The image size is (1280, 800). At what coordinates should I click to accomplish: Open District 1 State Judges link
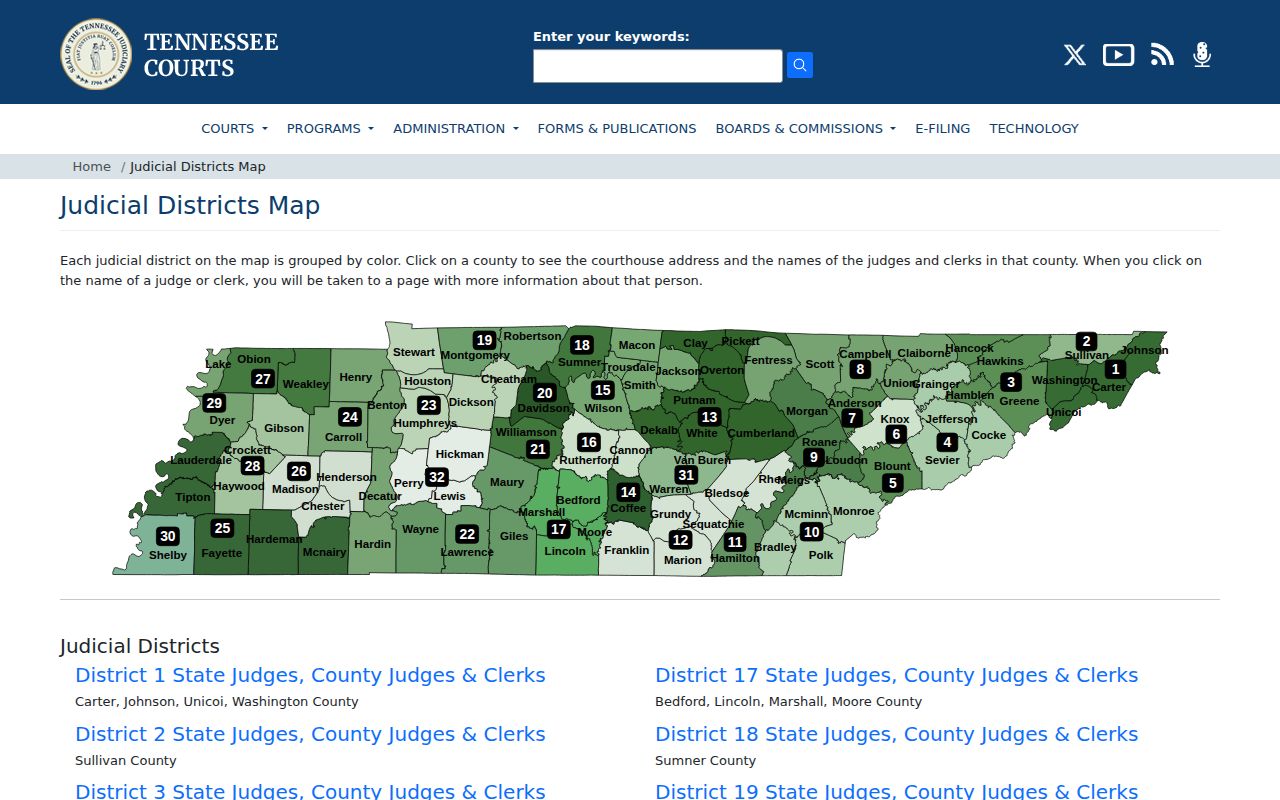pos(310,675)
